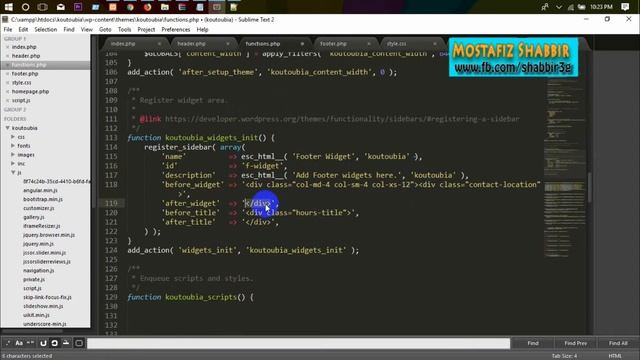Select script.js in open files list
The width and height of the screenshot is (640, 360).
click(21, 100)
